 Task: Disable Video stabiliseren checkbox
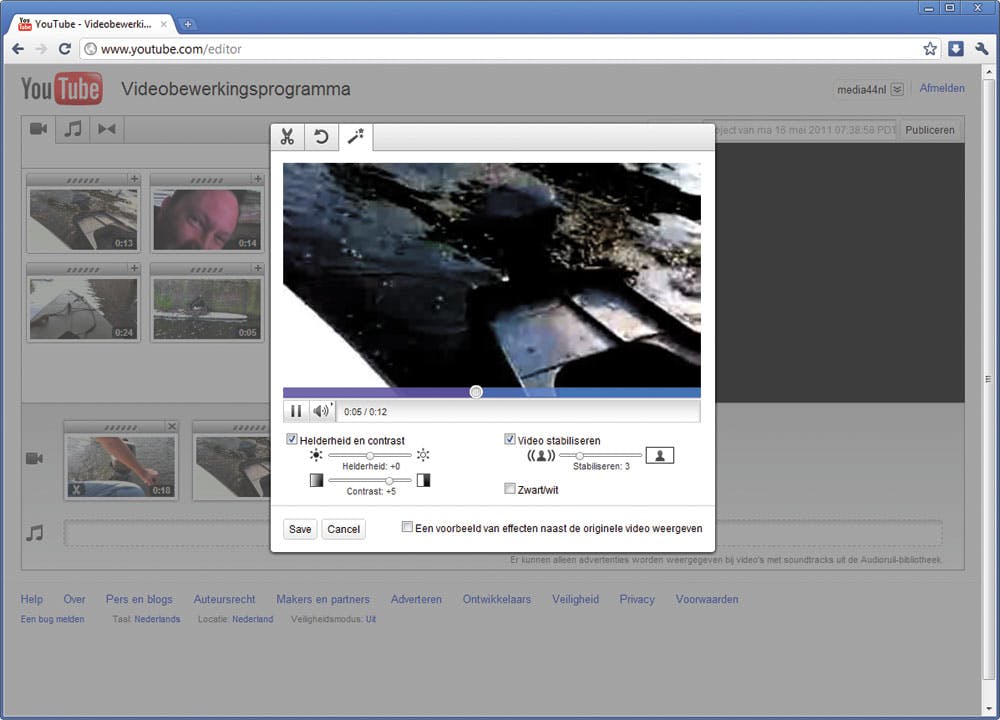(x=510, y=440)
